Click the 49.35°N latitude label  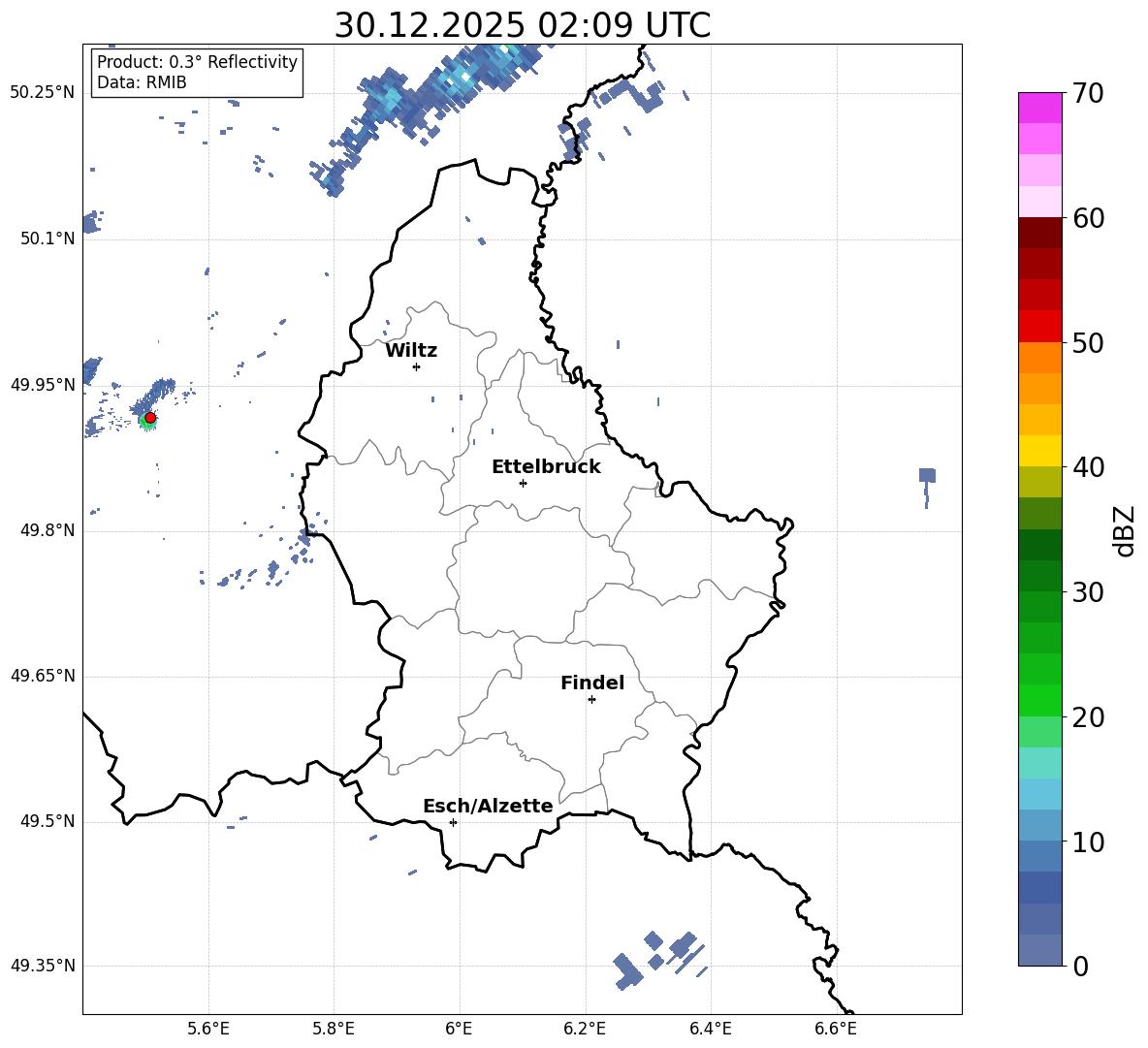[x=43, y=966]
